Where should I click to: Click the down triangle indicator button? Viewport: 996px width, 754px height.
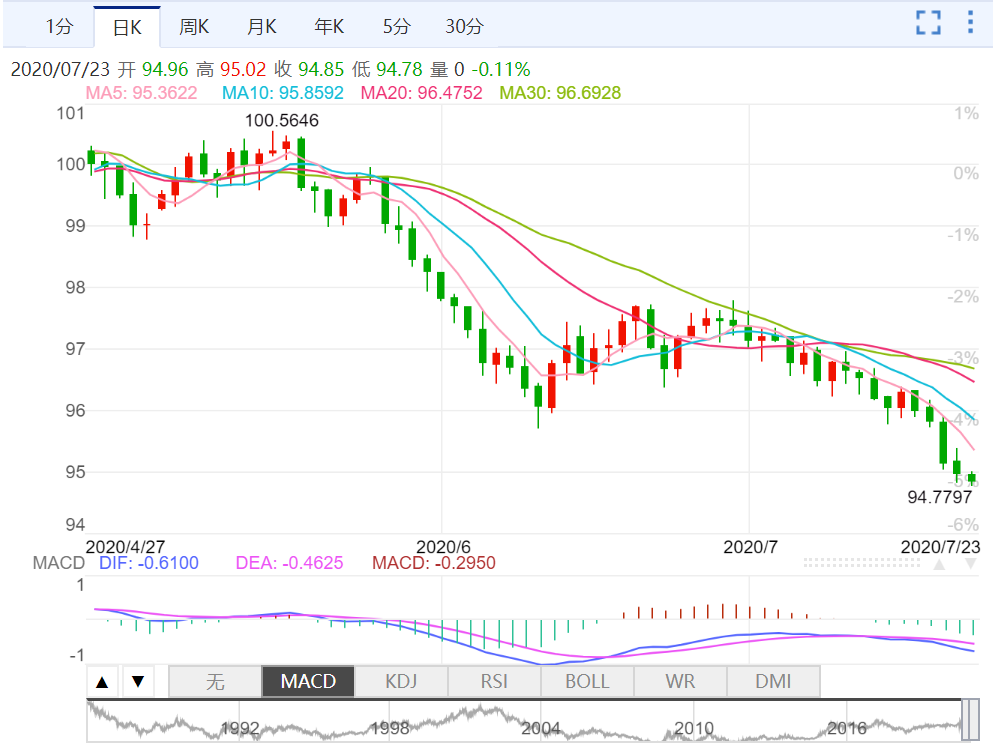point(138,682)
